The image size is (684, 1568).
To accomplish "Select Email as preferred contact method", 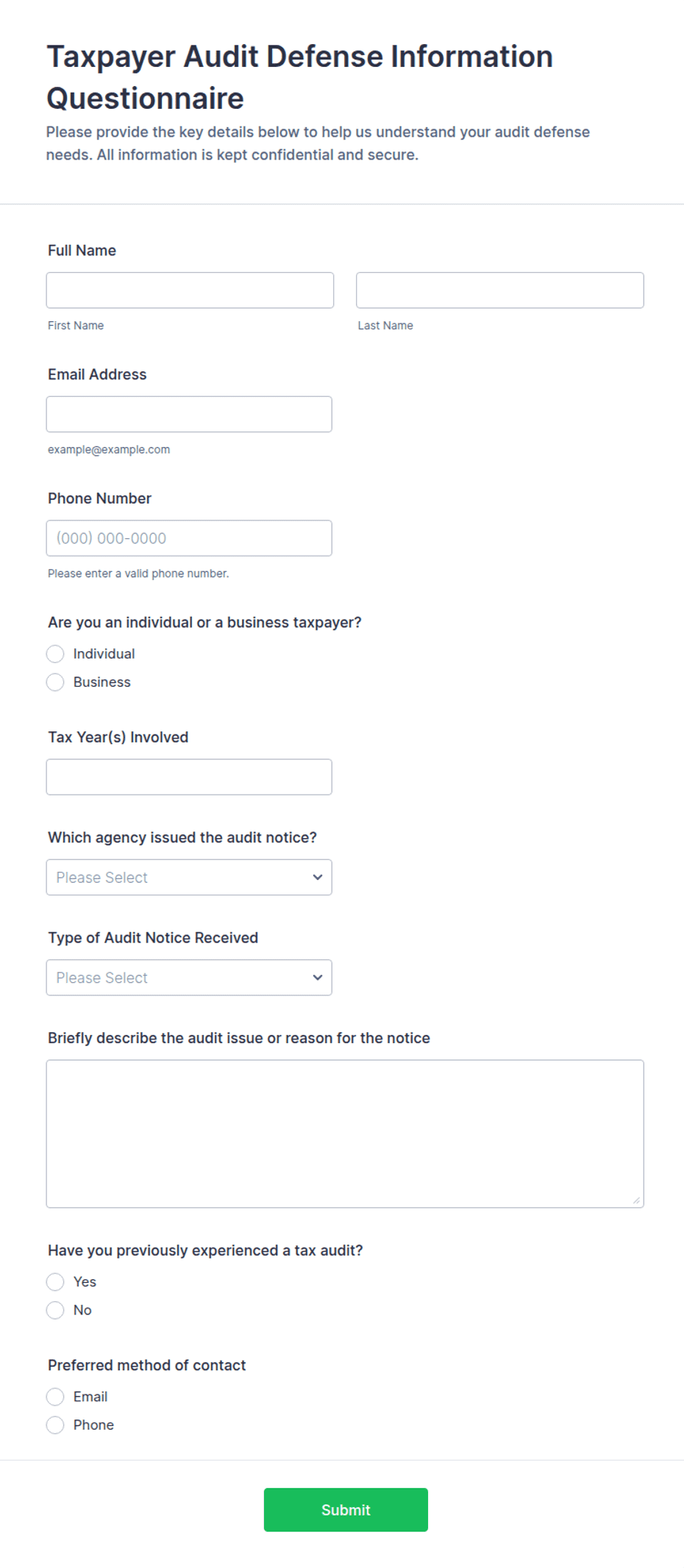I will pyautogui.click(x=55, y=1397).
